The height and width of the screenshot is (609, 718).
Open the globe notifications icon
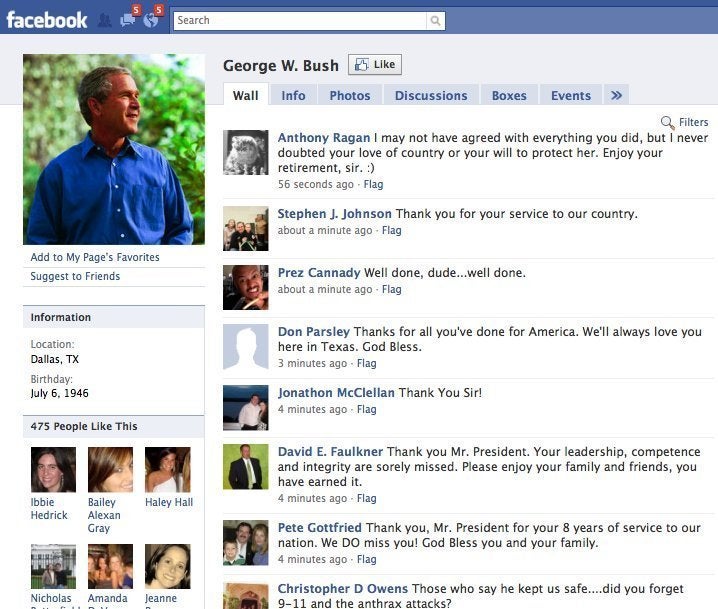151,20
